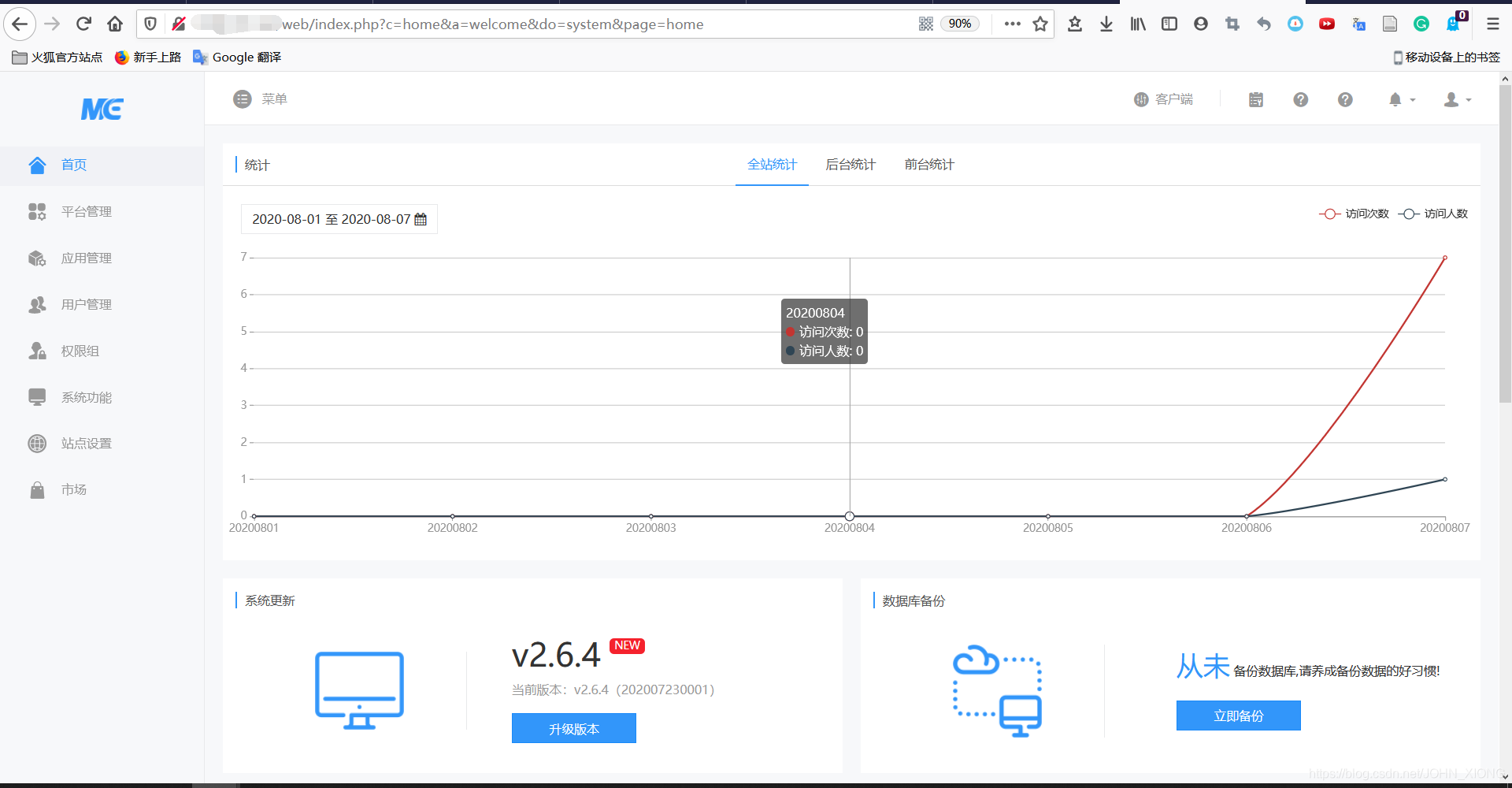
Task: Switch to the 前台统计 tab
Action: coord(929,165)
